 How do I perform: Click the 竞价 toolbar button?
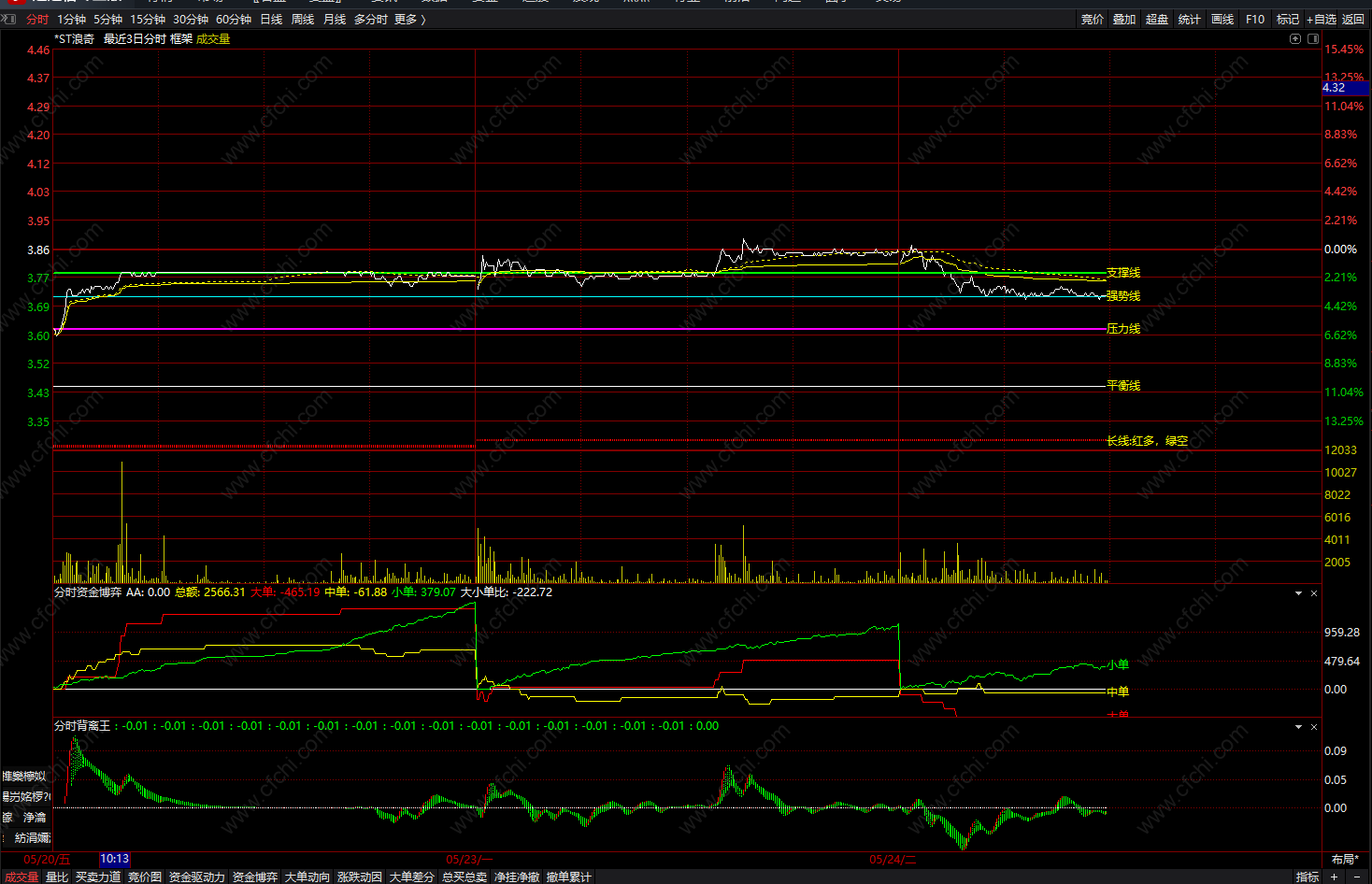click(x=1093, y=19)
